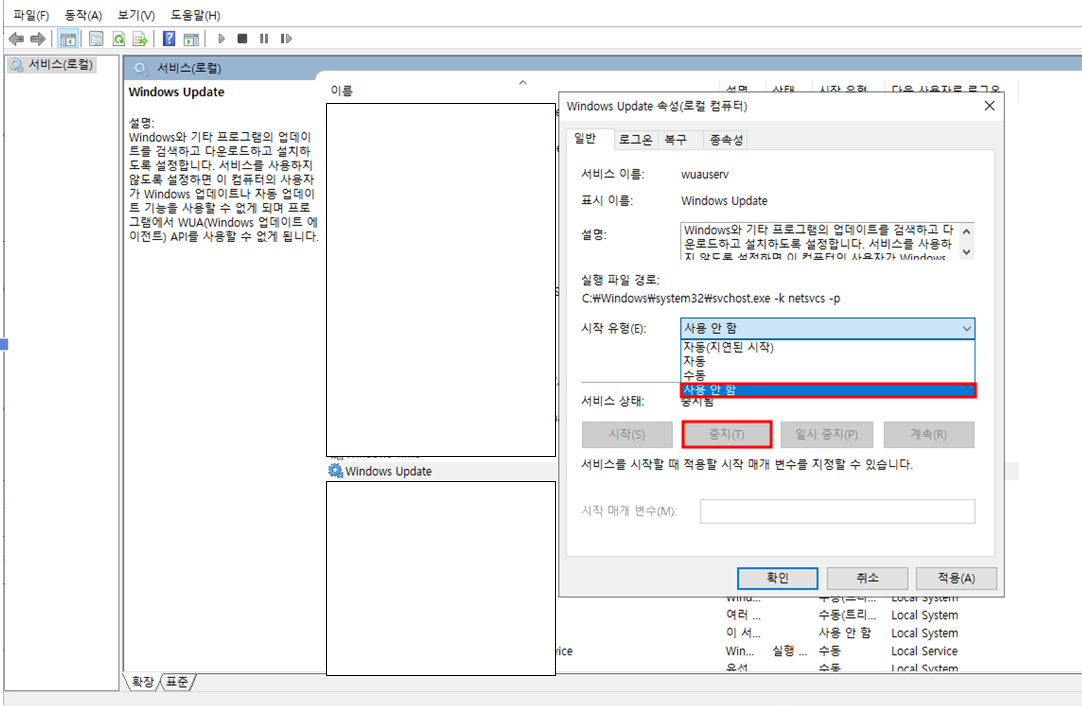Click the Stop Service square icon
This screenshot has width=1082, height=706.
coord(242,39)
